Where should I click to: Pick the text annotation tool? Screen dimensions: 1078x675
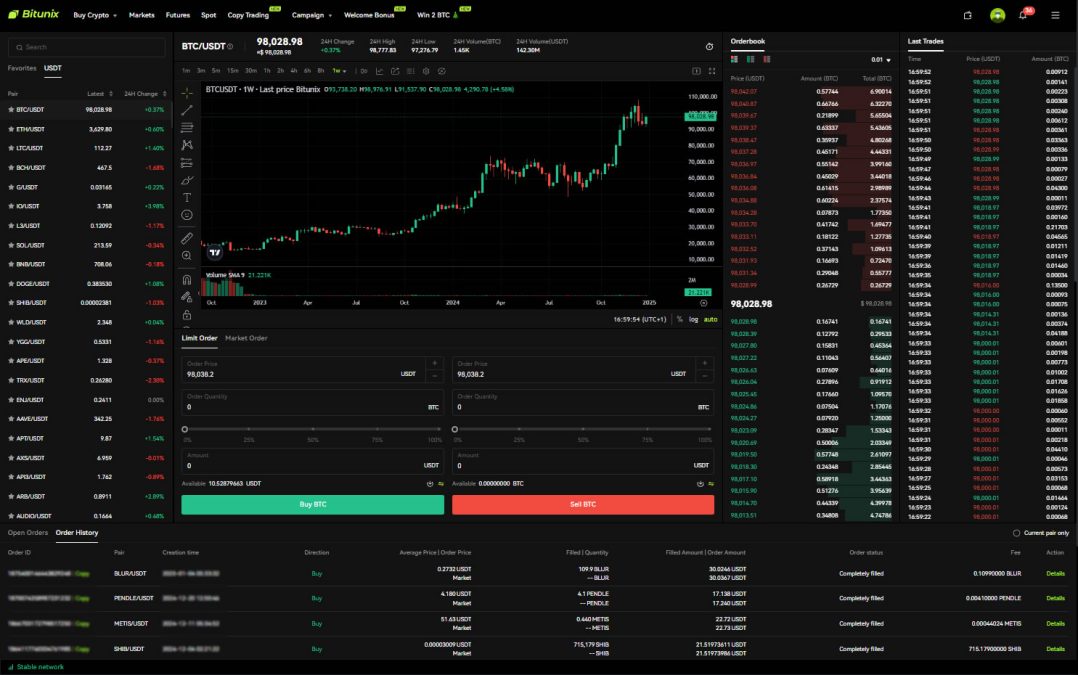pyautogui.click(x=186, y=197)
